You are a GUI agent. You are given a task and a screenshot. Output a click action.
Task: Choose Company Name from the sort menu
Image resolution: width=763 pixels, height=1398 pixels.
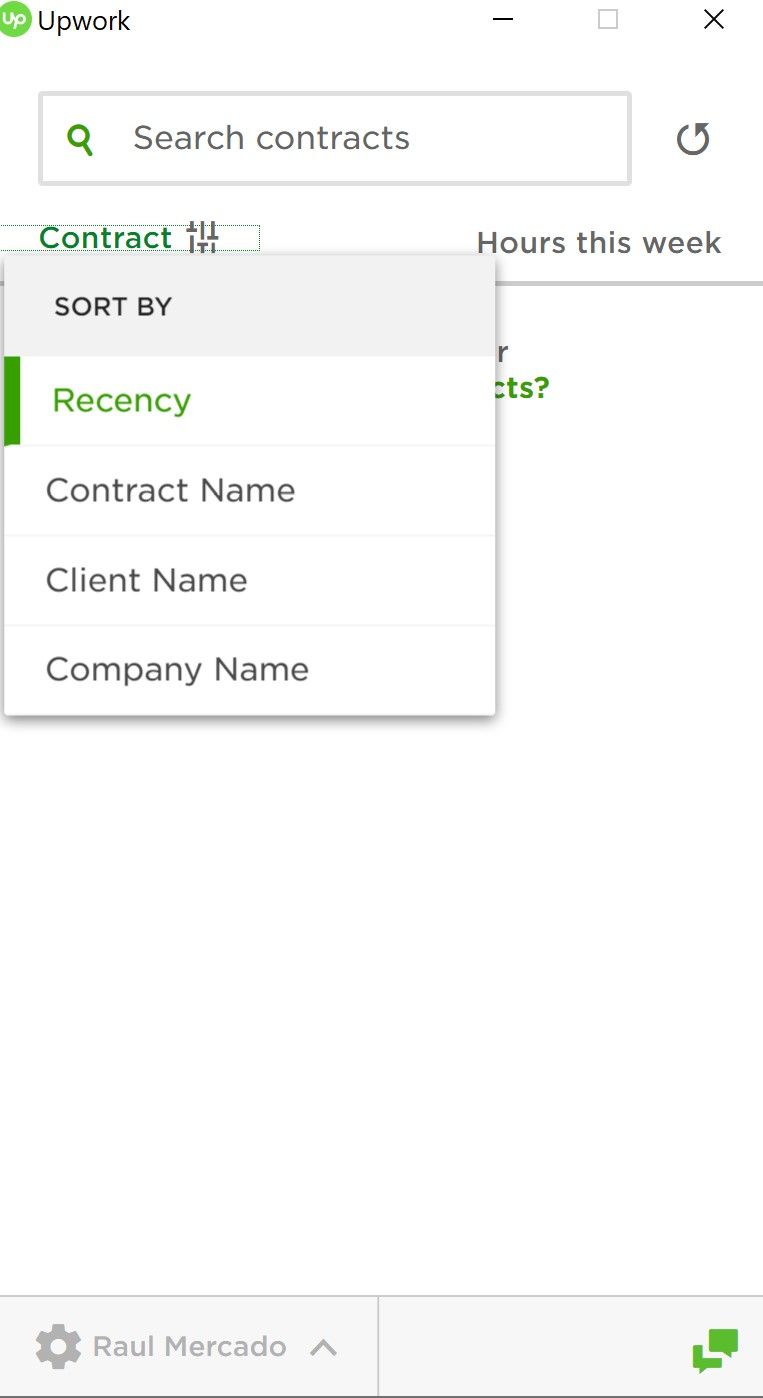[x=177, y=669]
